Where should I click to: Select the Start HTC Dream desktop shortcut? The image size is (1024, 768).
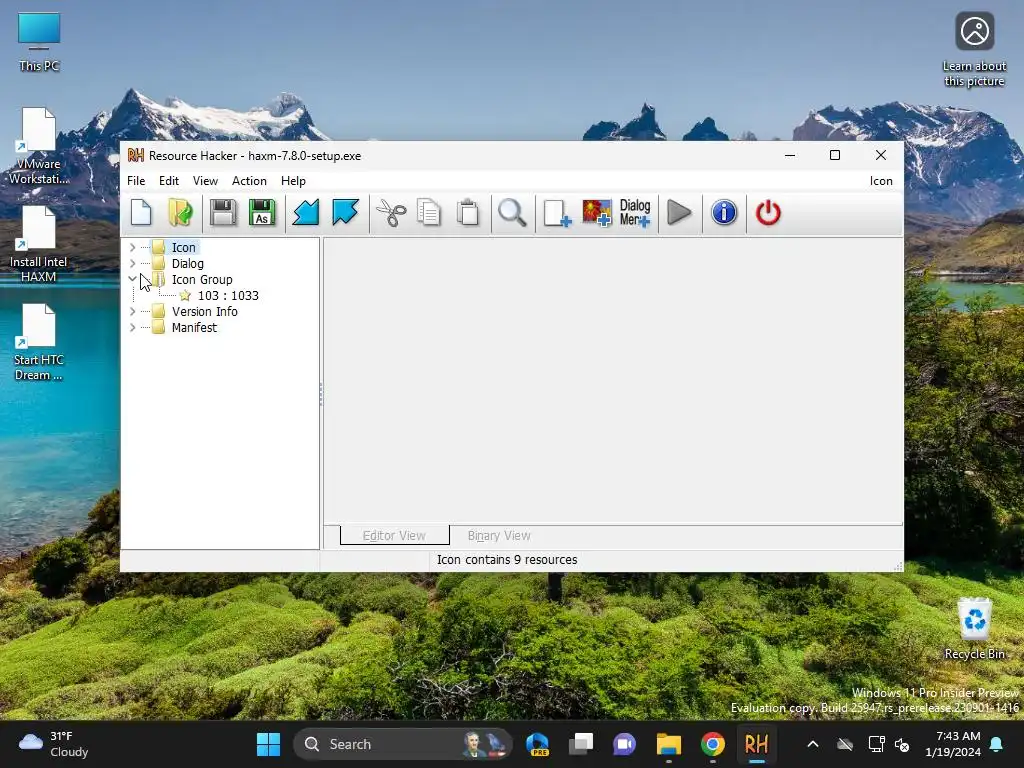(x=39, y=342)
